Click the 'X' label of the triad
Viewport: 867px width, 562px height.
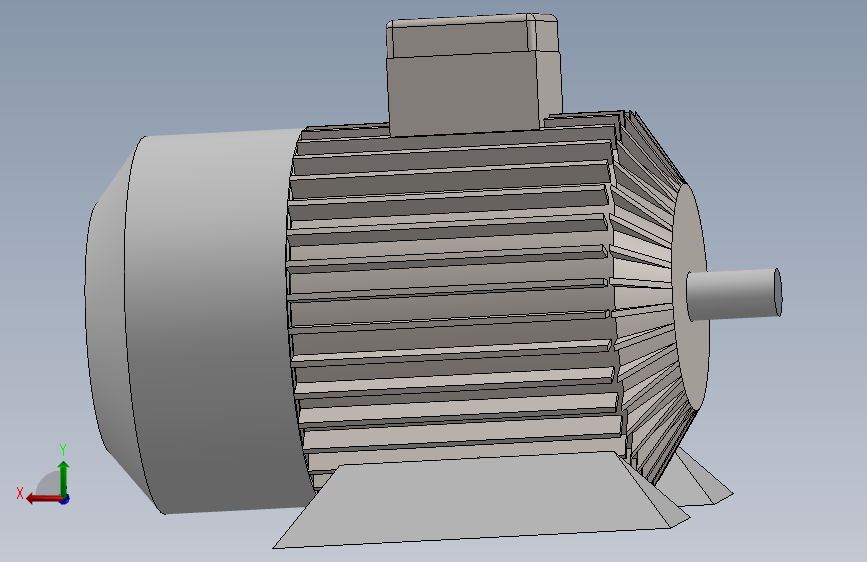click(x=20, y=493)
